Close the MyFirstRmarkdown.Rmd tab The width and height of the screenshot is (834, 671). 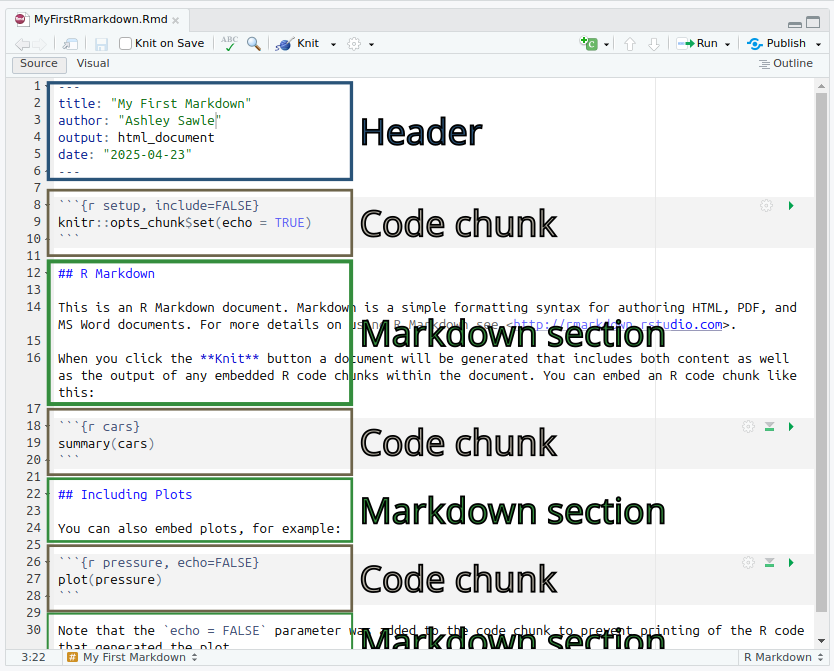(176, 20)
